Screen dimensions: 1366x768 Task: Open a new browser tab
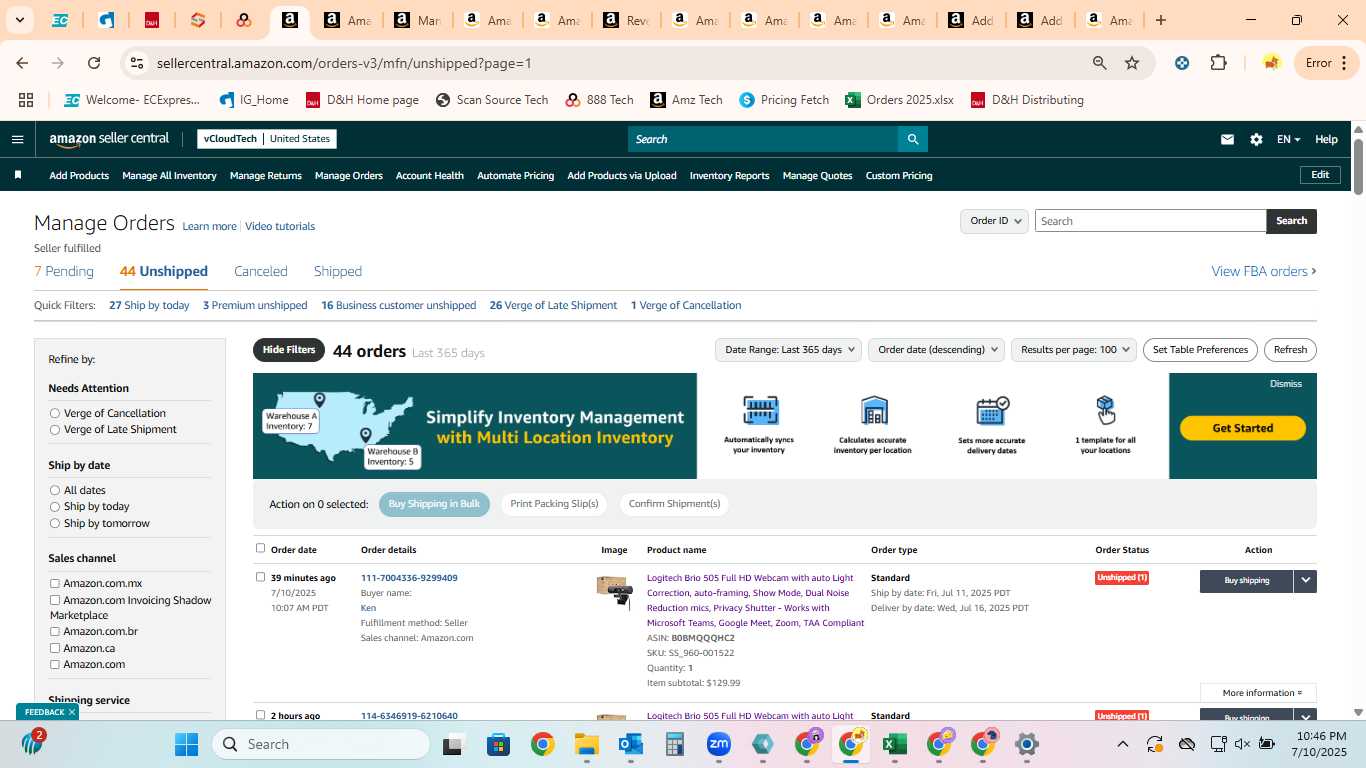[x=1161, y=20]
